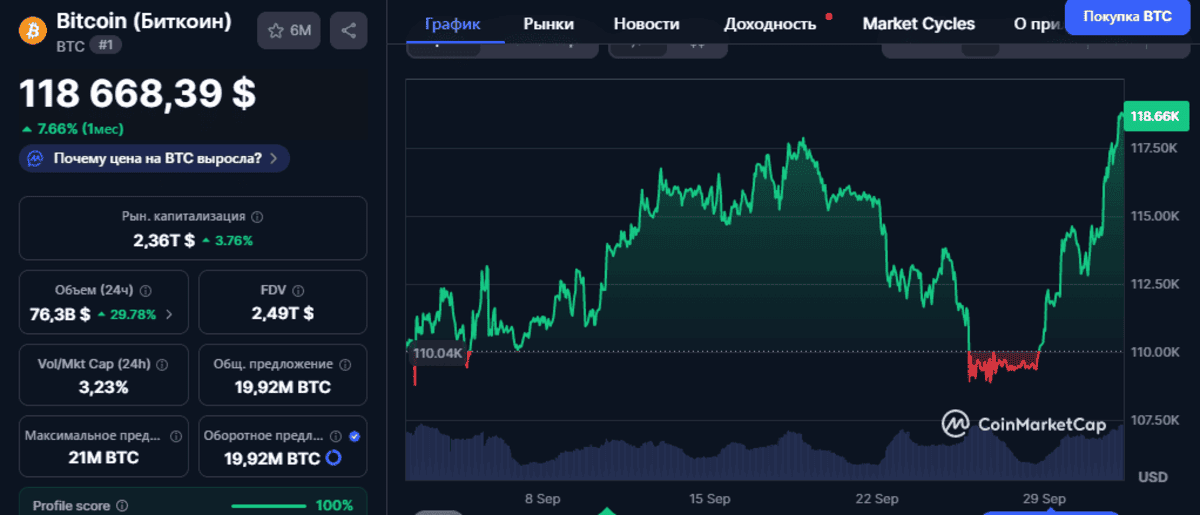Click the 118 668,39 $ price text
The height and width of the screenshot is (515, 1200).
click(x=138, y=94)
